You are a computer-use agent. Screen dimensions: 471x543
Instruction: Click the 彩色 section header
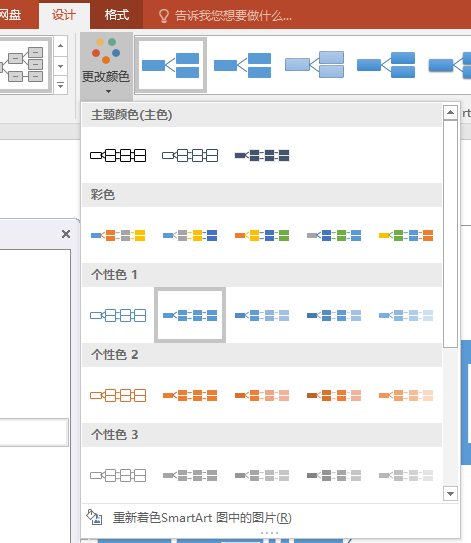pos(262,195)
